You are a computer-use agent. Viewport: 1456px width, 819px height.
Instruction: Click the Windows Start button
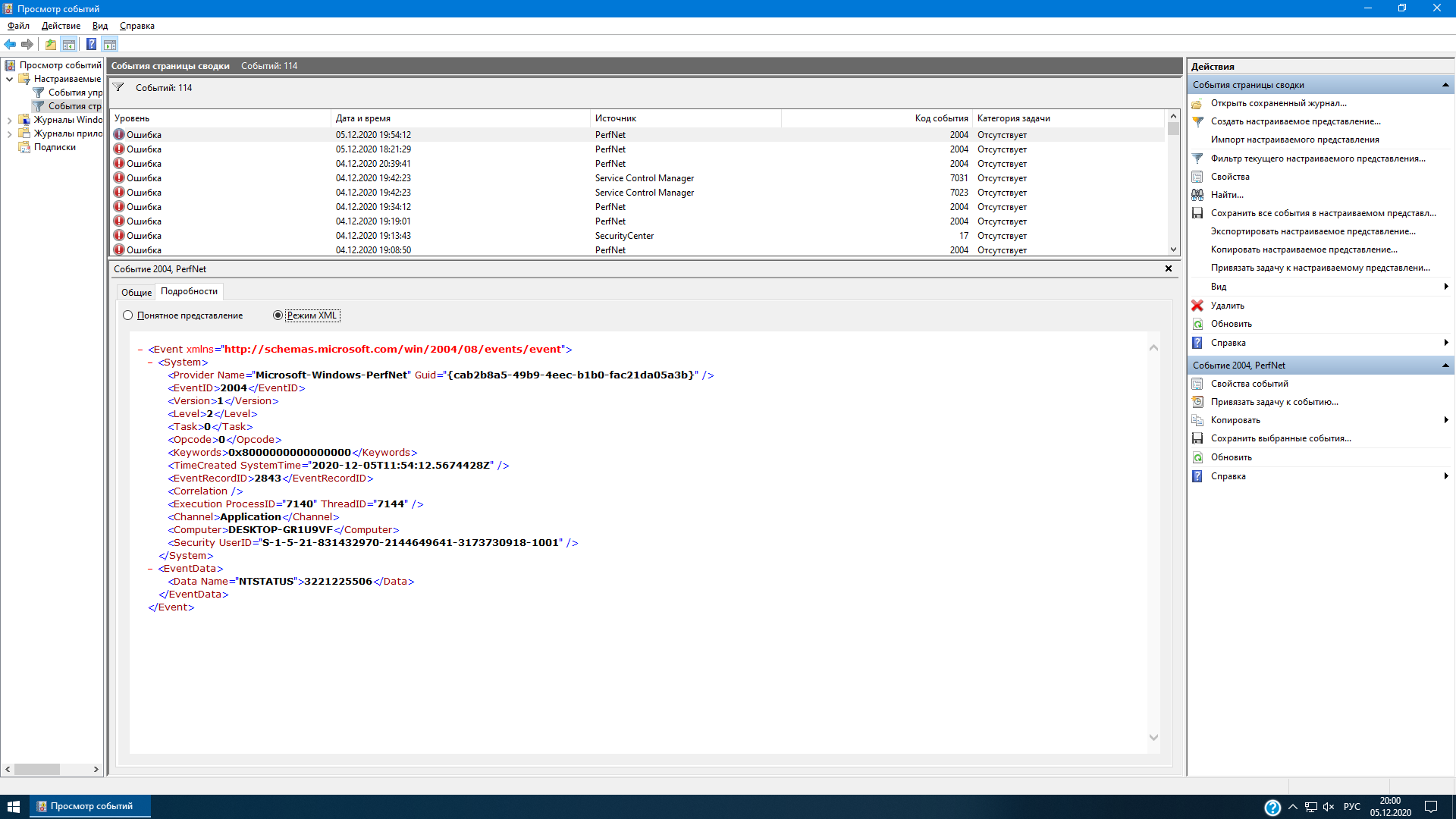pyautogui.click(x=14, y=807)
